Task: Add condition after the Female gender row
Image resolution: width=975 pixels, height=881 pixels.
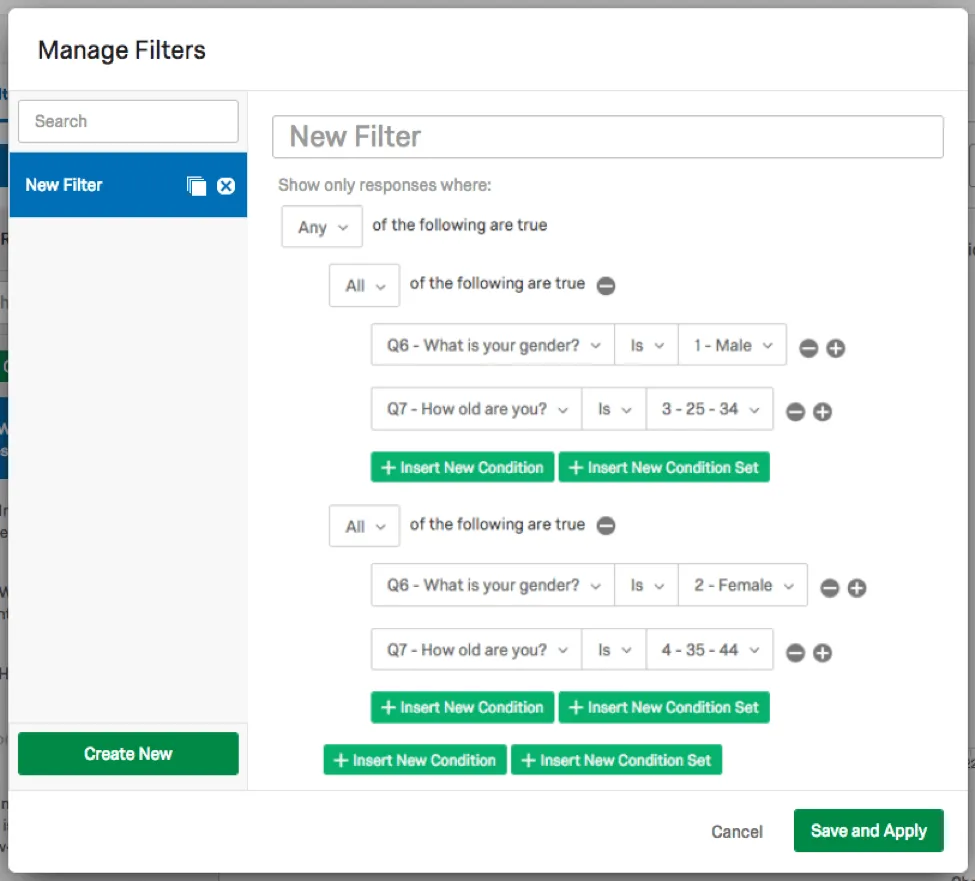Action: [x=857, y=588]
